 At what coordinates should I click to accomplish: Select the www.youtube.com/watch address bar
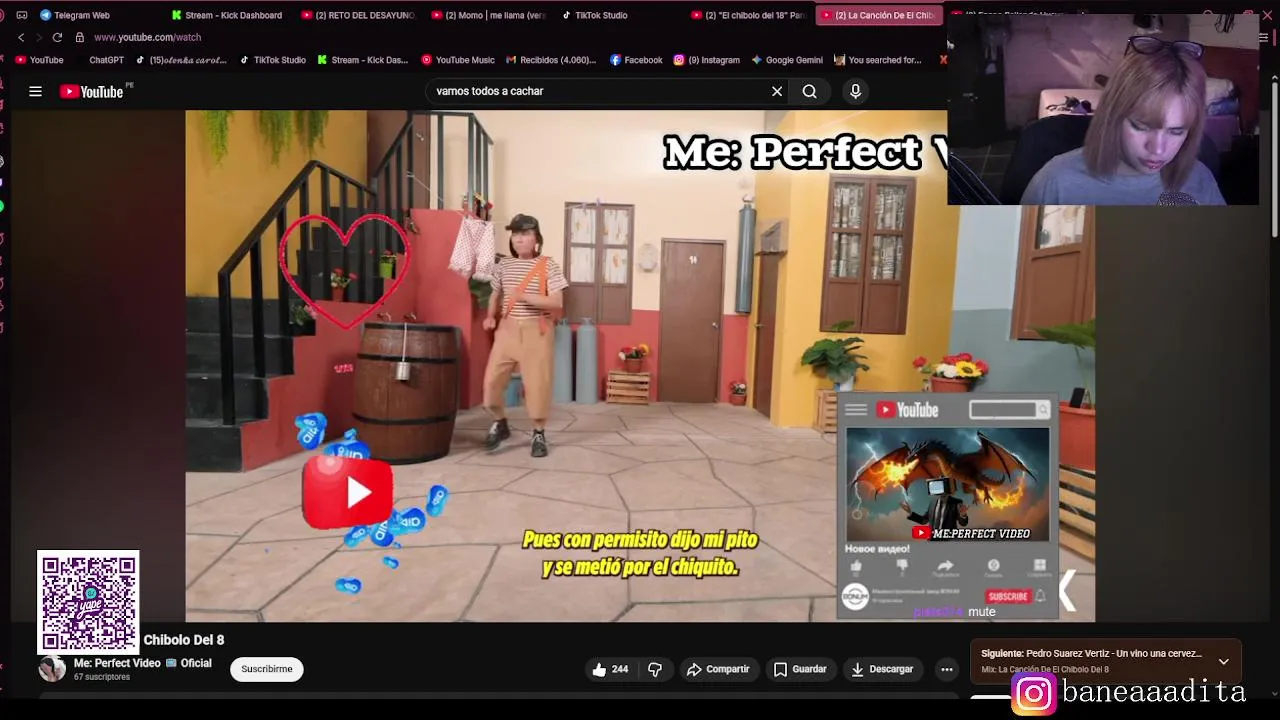tap(147, 37)
